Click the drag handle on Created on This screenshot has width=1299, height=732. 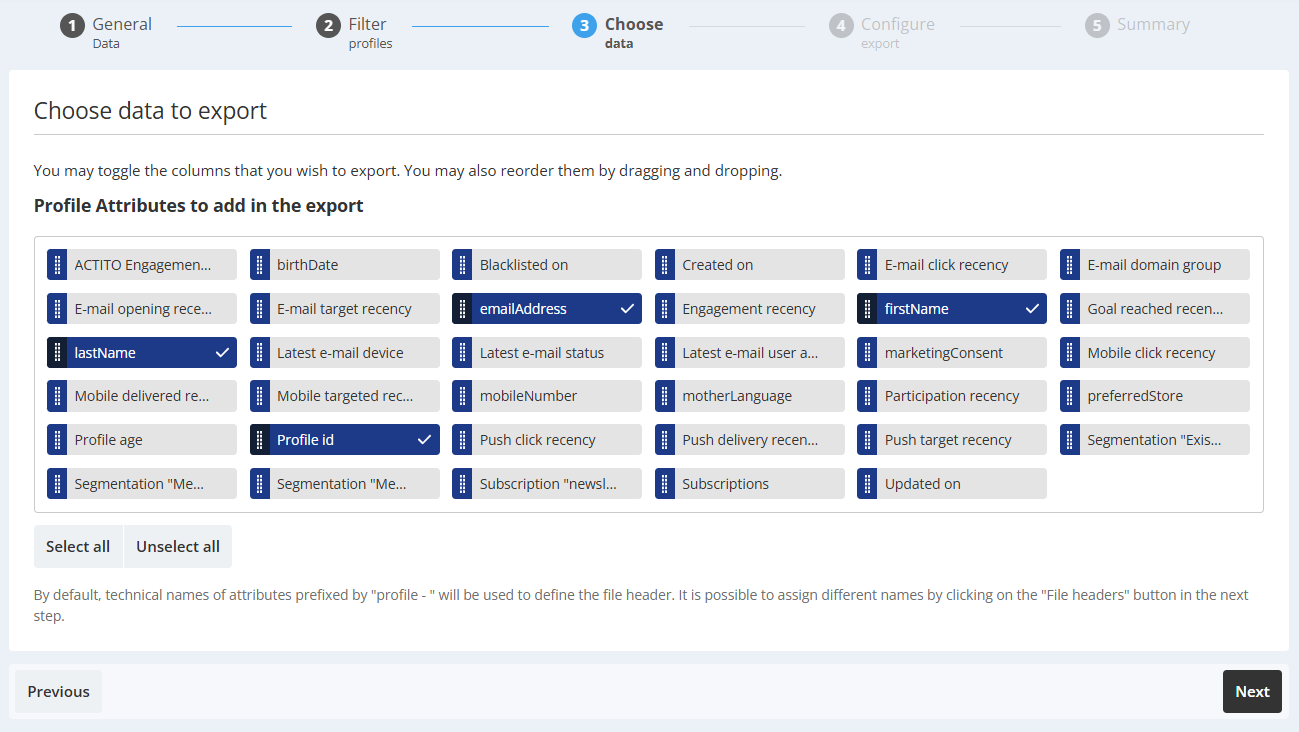click(665, 265)
